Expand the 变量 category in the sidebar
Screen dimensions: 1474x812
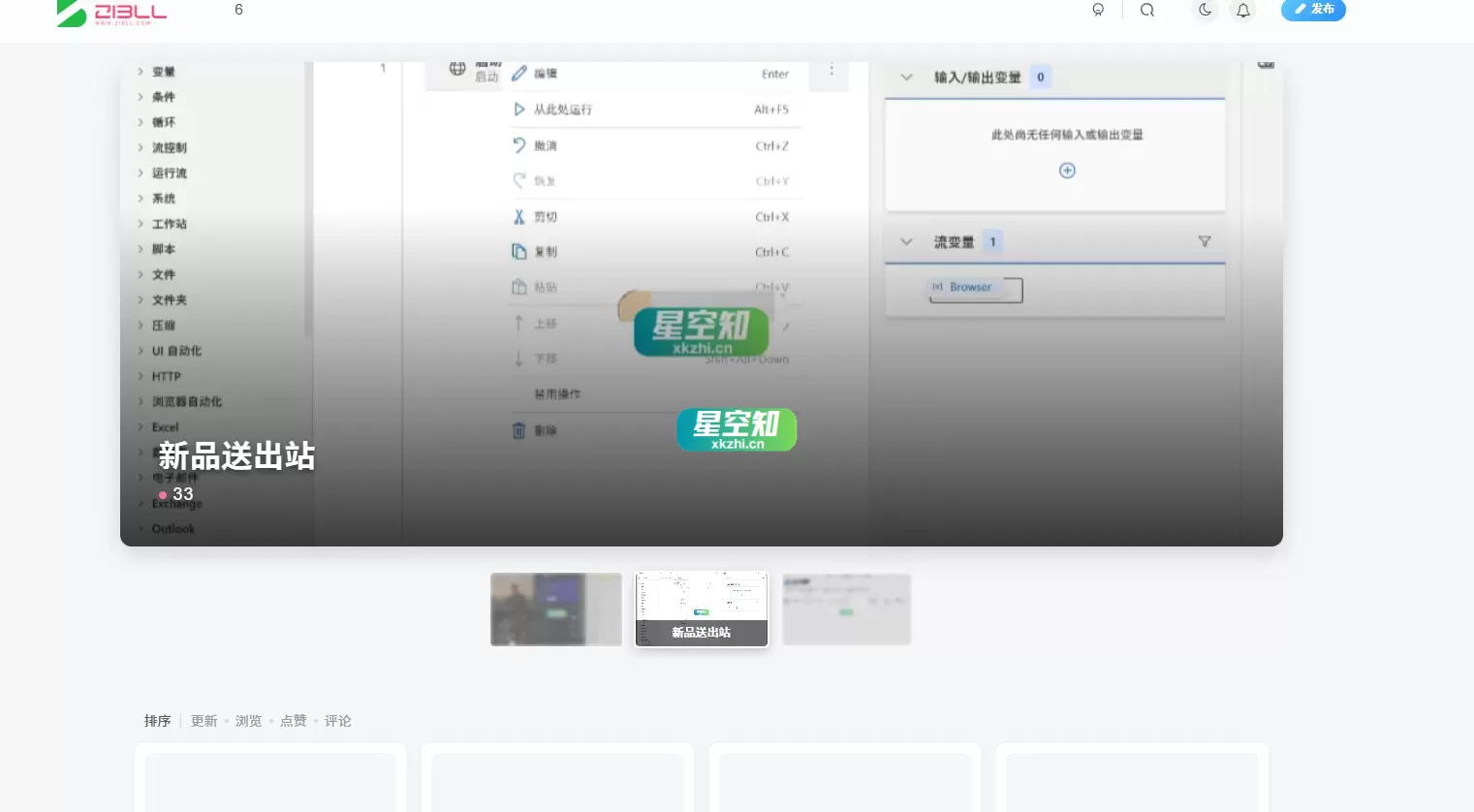click(162, 71)
